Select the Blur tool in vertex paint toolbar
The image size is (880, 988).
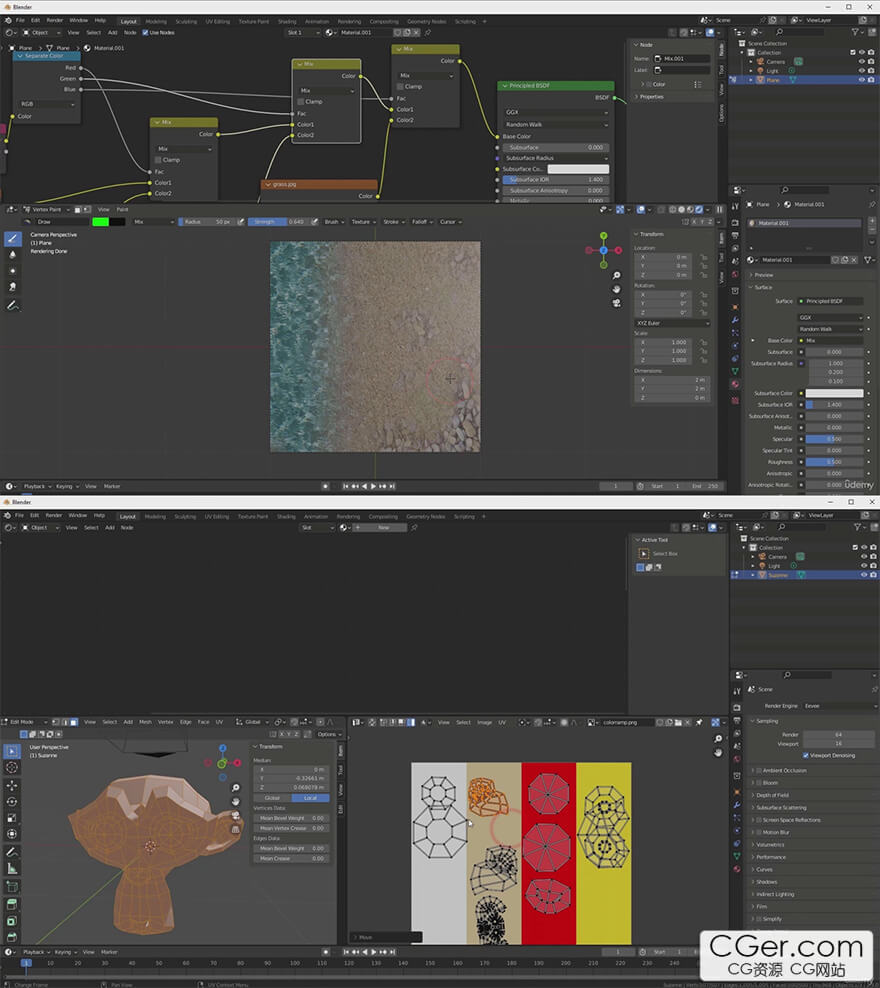13,255
